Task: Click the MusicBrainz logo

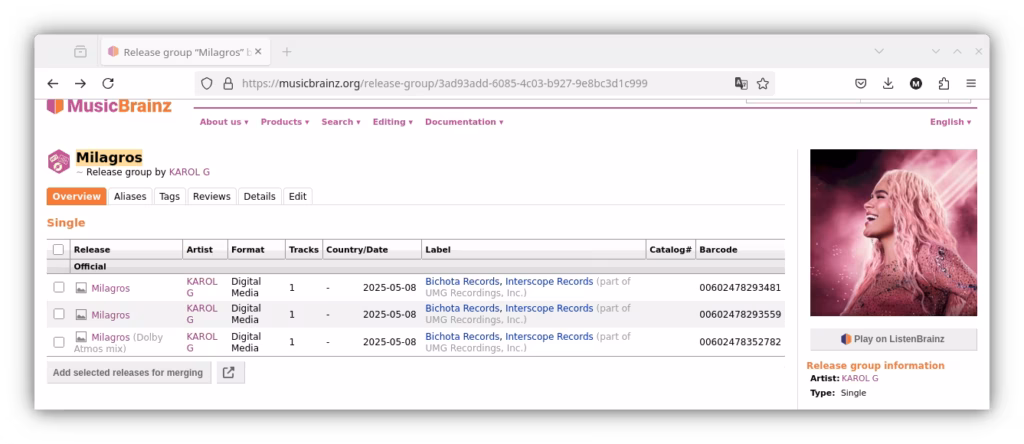Action: pyautogui.click(x=109, y=106)
